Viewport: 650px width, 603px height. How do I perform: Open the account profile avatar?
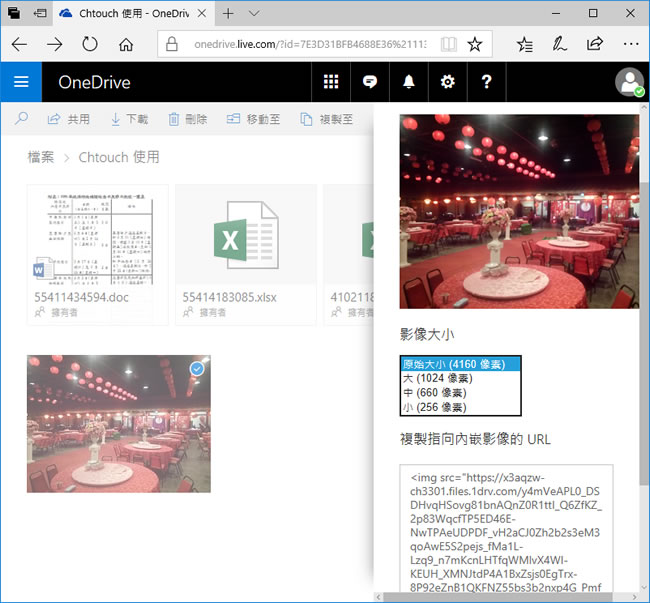tap(629, 82)
